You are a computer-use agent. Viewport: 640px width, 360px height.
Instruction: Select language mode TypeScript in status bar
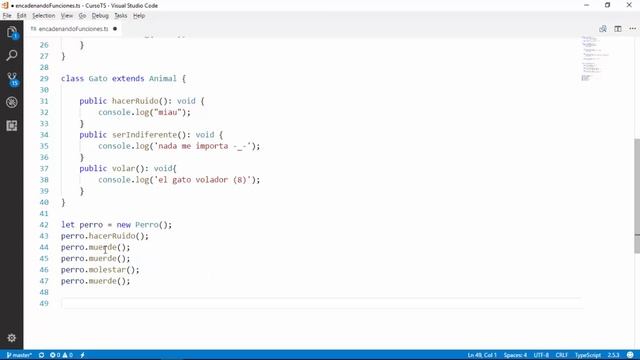click(588, 355)
